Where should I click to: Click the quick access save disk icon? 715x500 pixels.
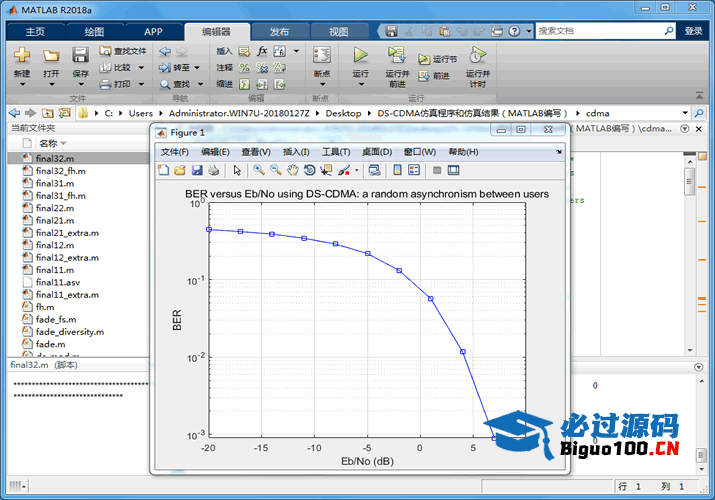point(391,31)
